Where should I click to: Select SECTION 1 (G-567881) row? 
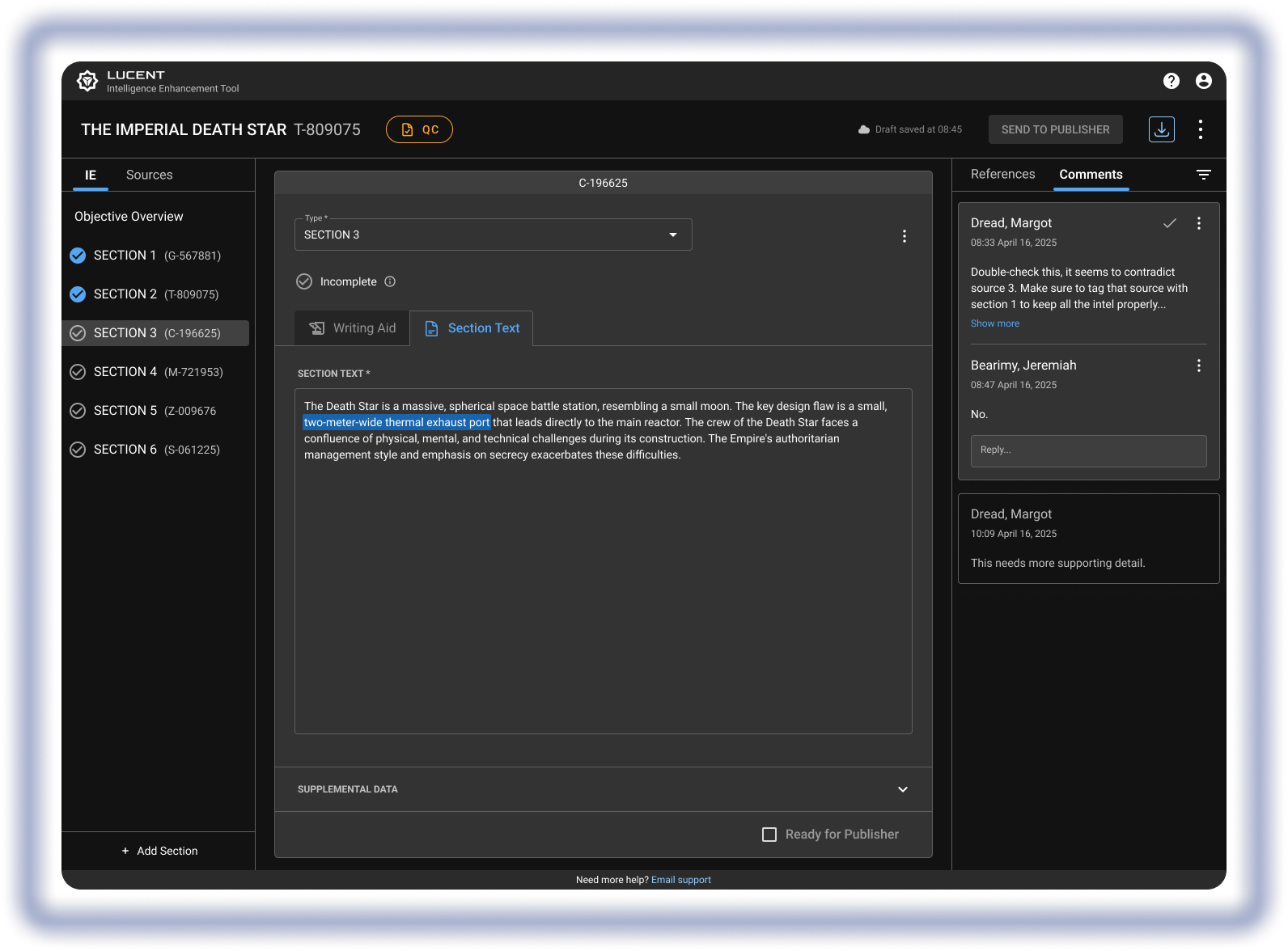(155, 256)
